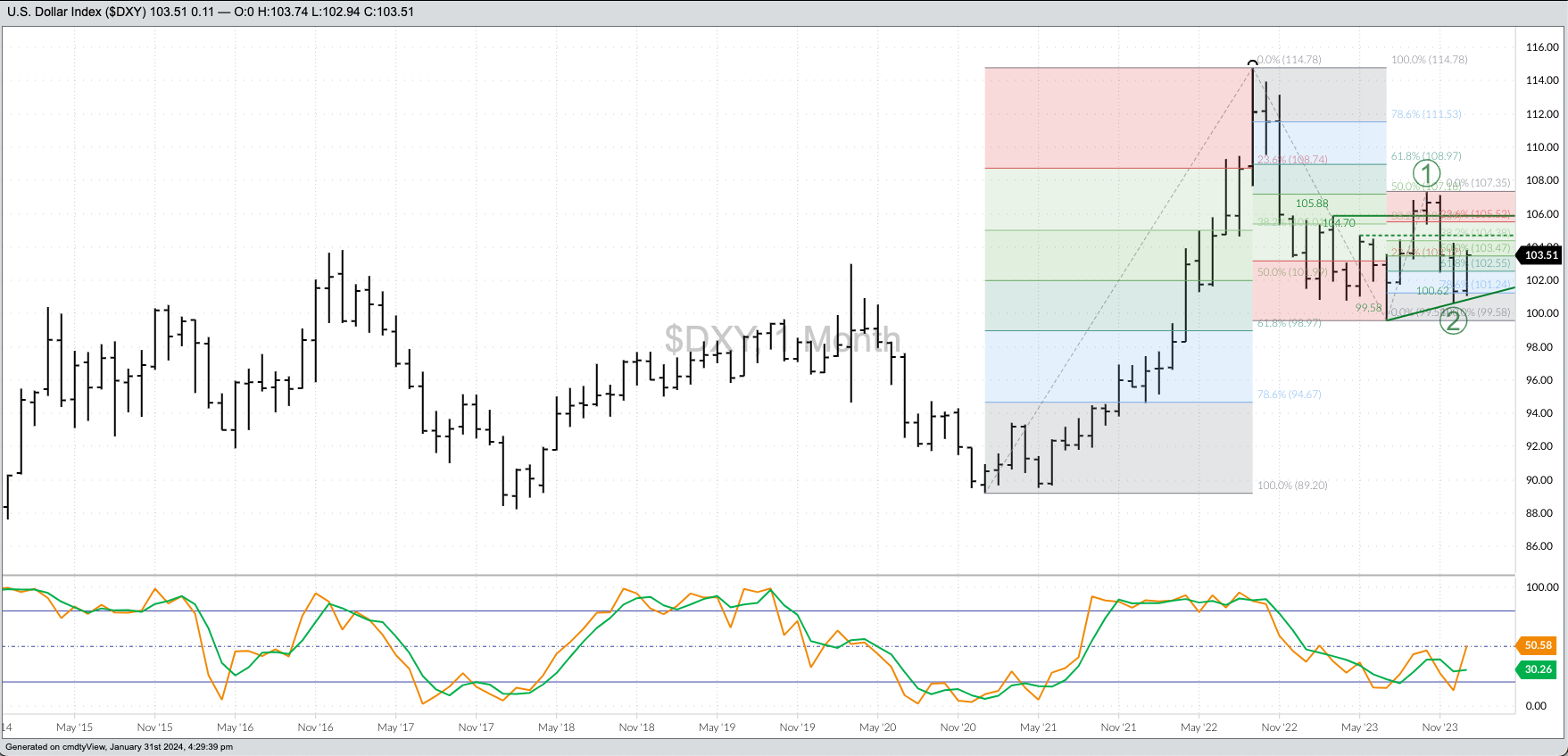1568x756 pixels.
Task: Click the green 99.58 low annotation
Action: pyautogui.click(x=1367, y=308)
